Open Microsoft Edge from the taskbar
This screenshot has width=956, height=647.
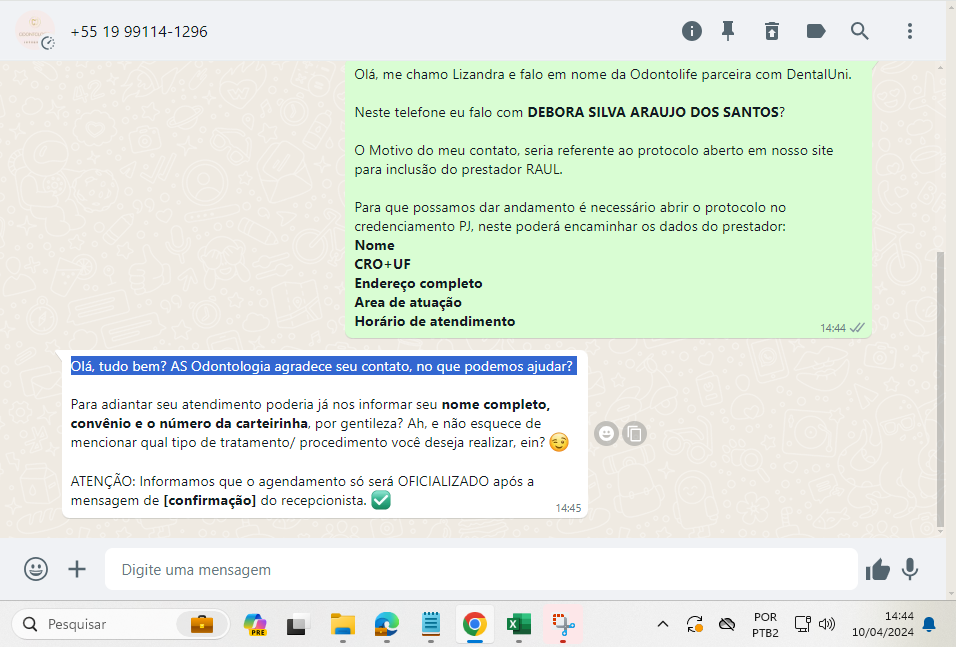point(387,624)
